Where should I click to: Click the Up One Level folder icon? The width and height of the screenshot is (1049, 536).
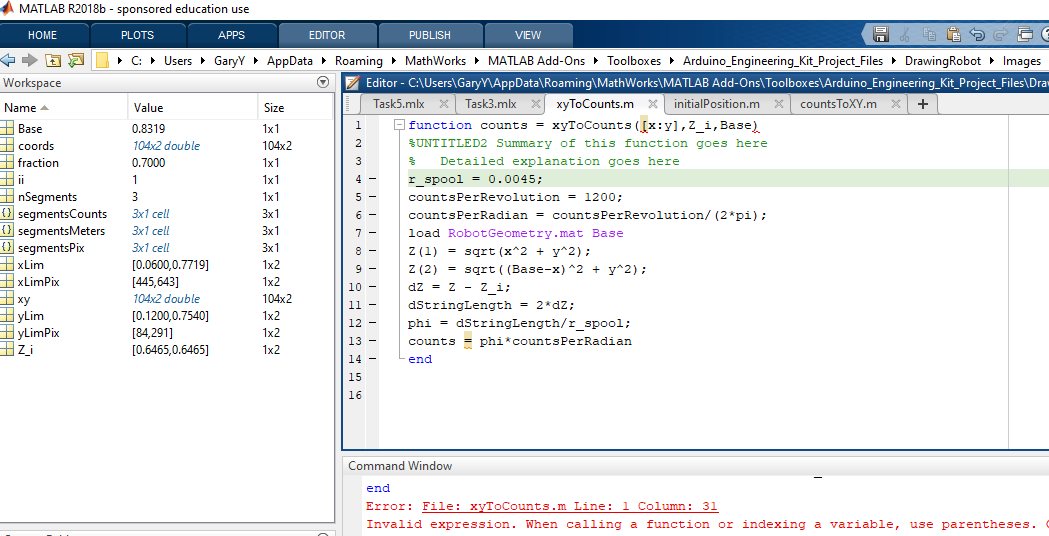tap(53, 61)
